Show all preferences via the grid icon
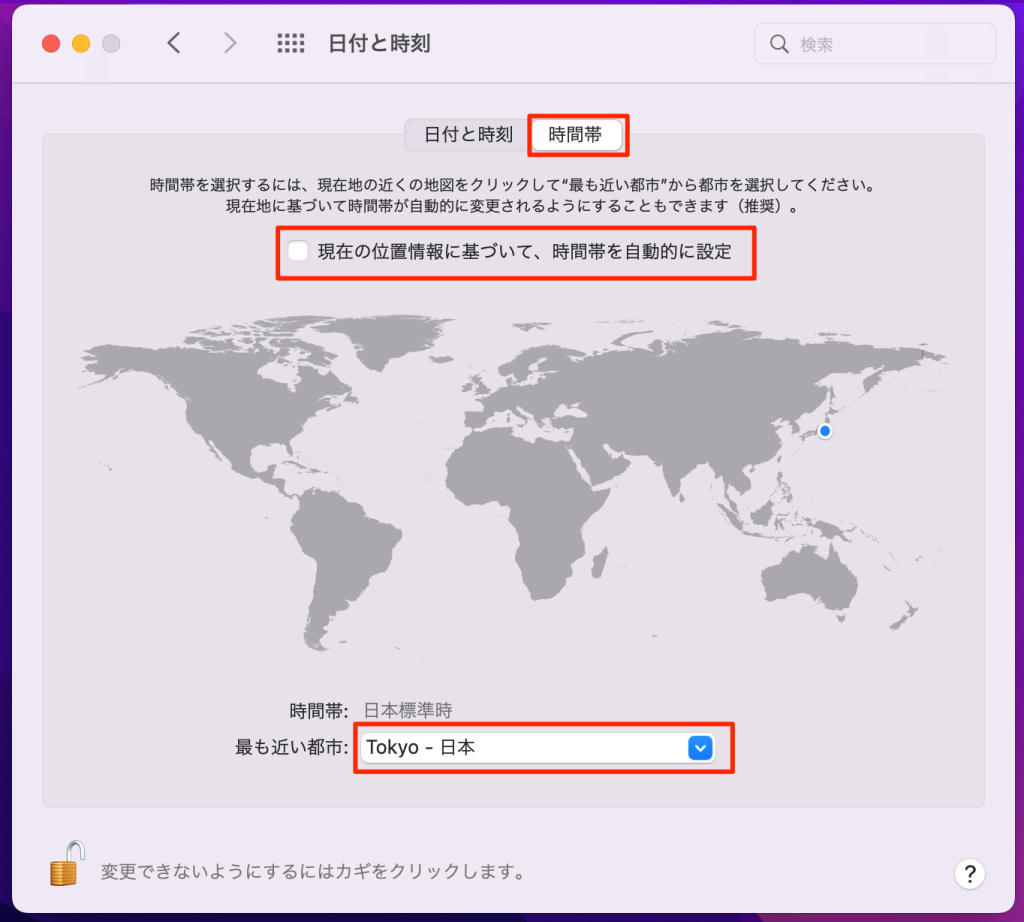The height and width of the screenshot is (922, 1024). tap(290, 43)
